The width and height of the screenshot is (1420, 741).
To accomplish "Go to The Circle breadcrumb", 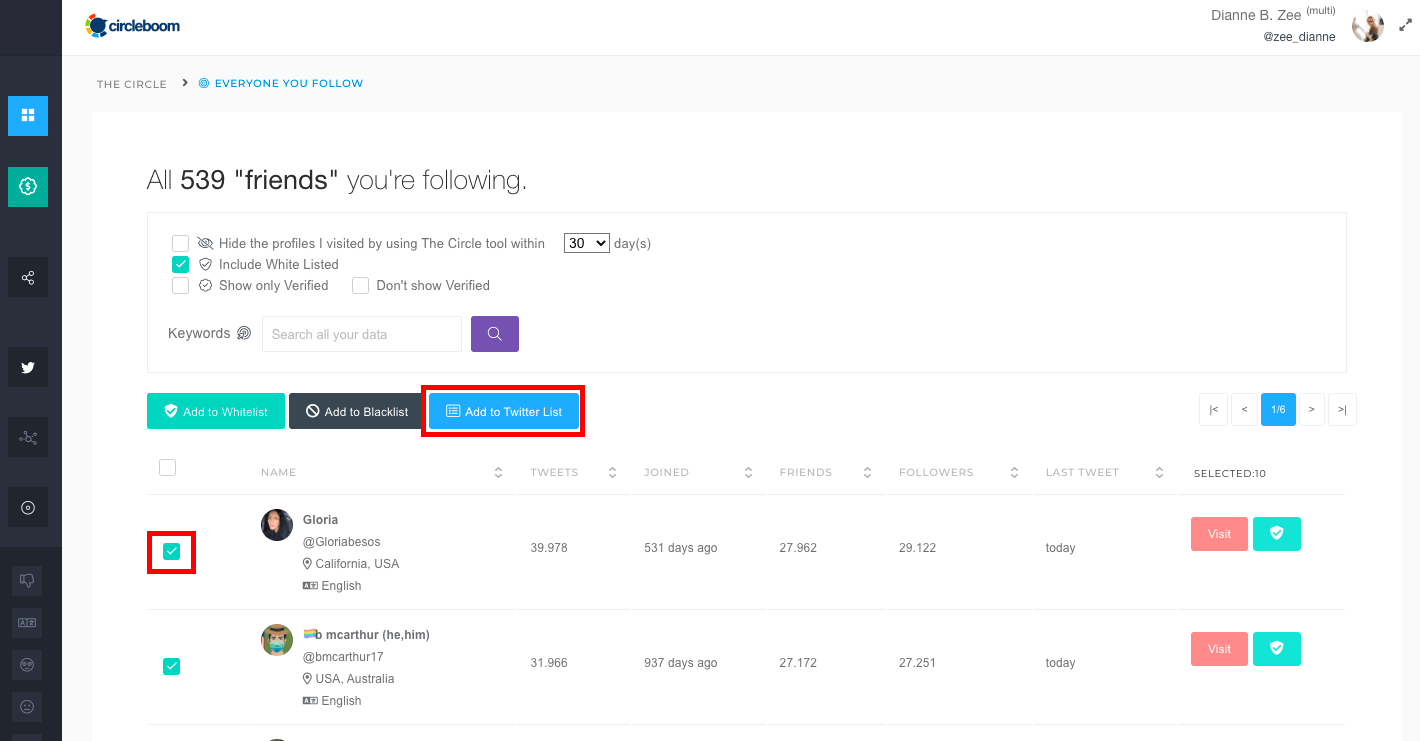I will (x=132, y=84).
